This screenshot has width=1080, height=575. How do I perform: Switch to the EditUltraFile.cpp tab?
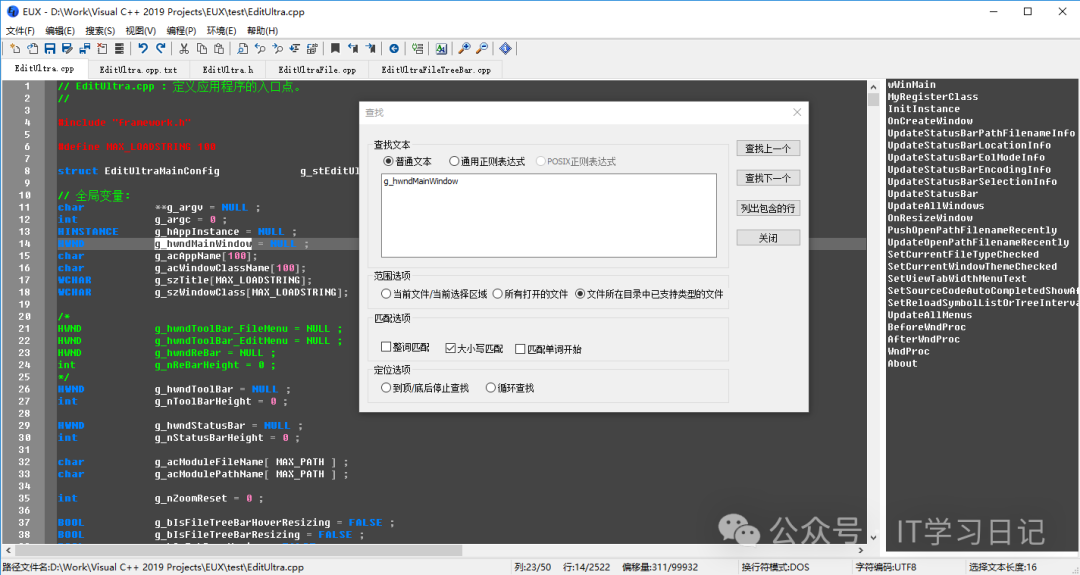317,70
